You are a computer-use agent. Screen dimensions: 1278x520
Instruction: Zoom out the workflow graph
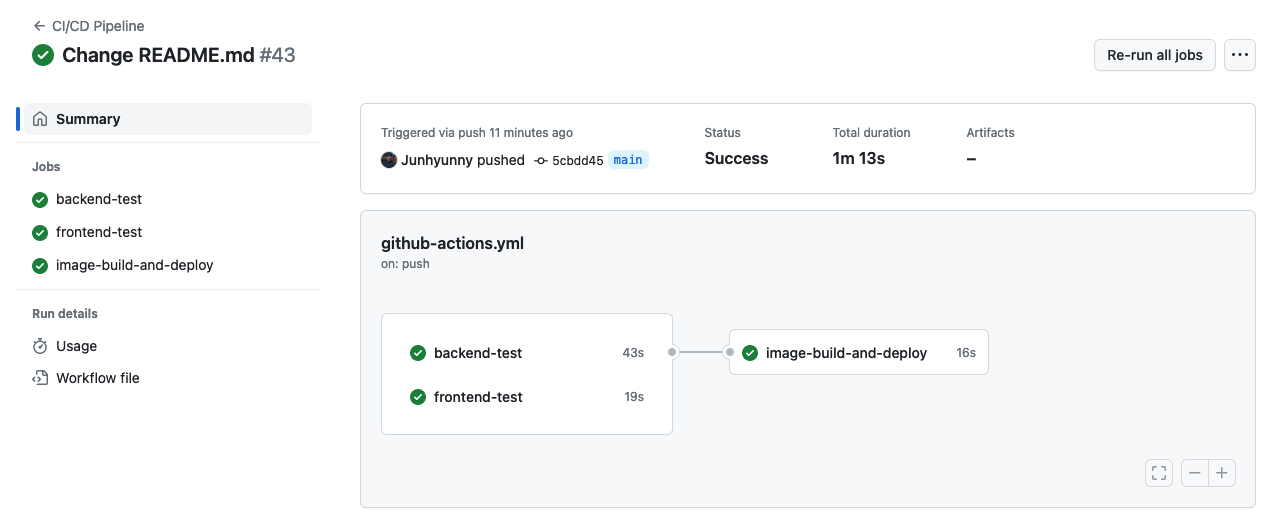coord(1195,473)
